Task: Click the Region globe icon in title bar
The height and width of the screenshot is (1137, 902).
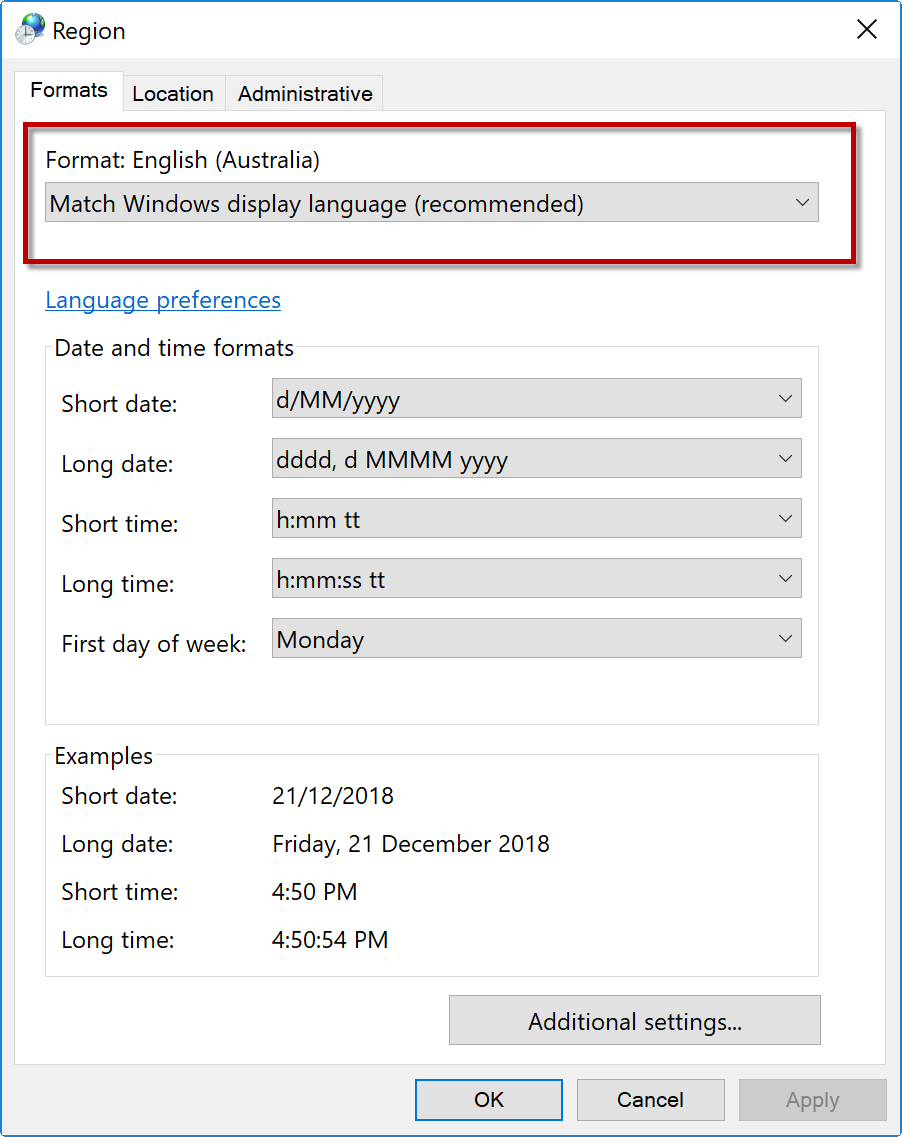Action: 30,30
